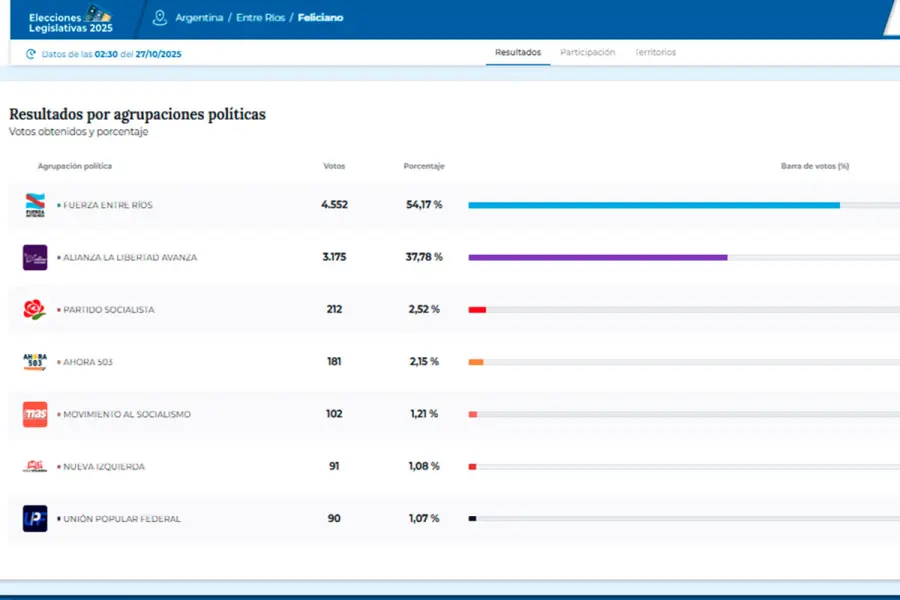Open the Territorios tab
Image resolution: width=900 pixels, height=600 pixels.
[655, 52]
